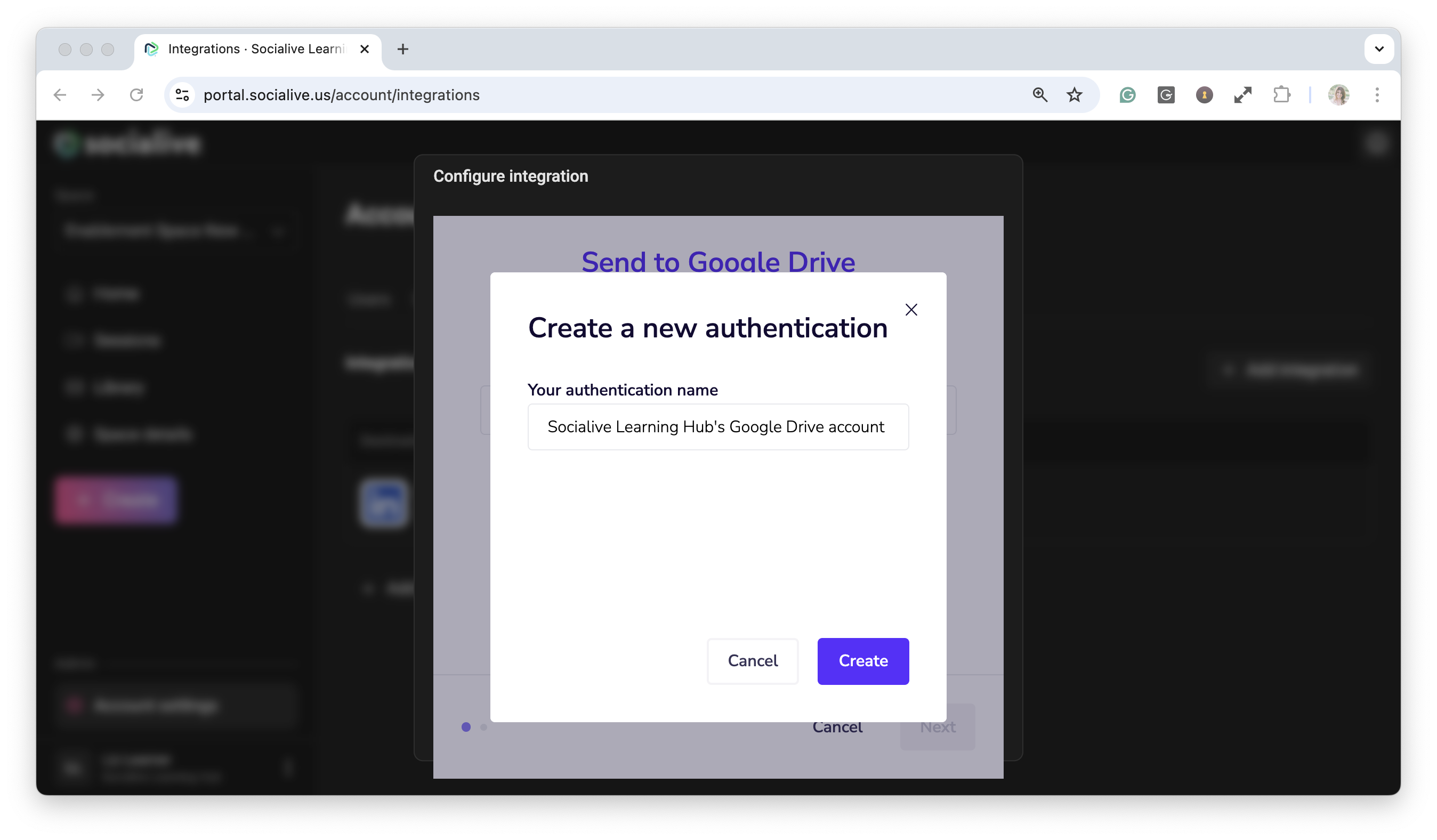Click the address bar URL

click(341, 95)
